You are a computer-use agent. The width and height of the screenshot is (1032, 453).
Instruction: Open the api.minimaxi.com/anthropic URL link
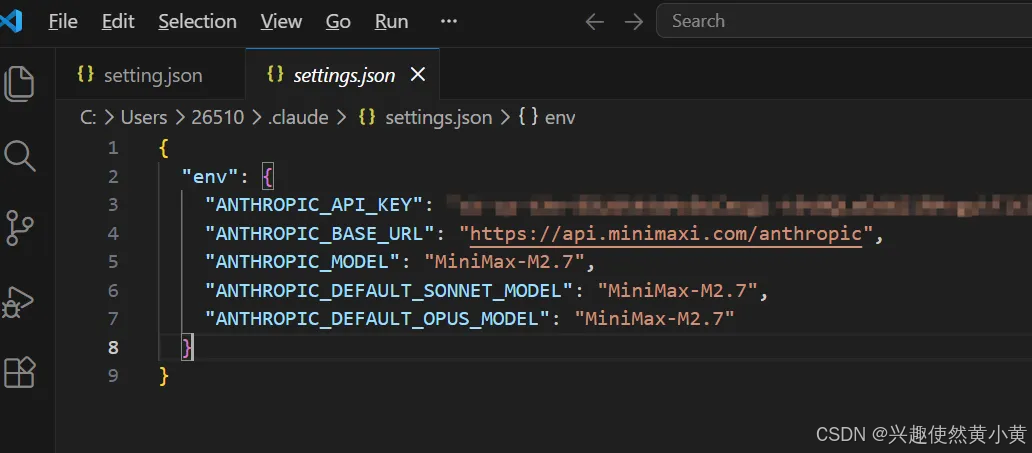tap(665, 234)
